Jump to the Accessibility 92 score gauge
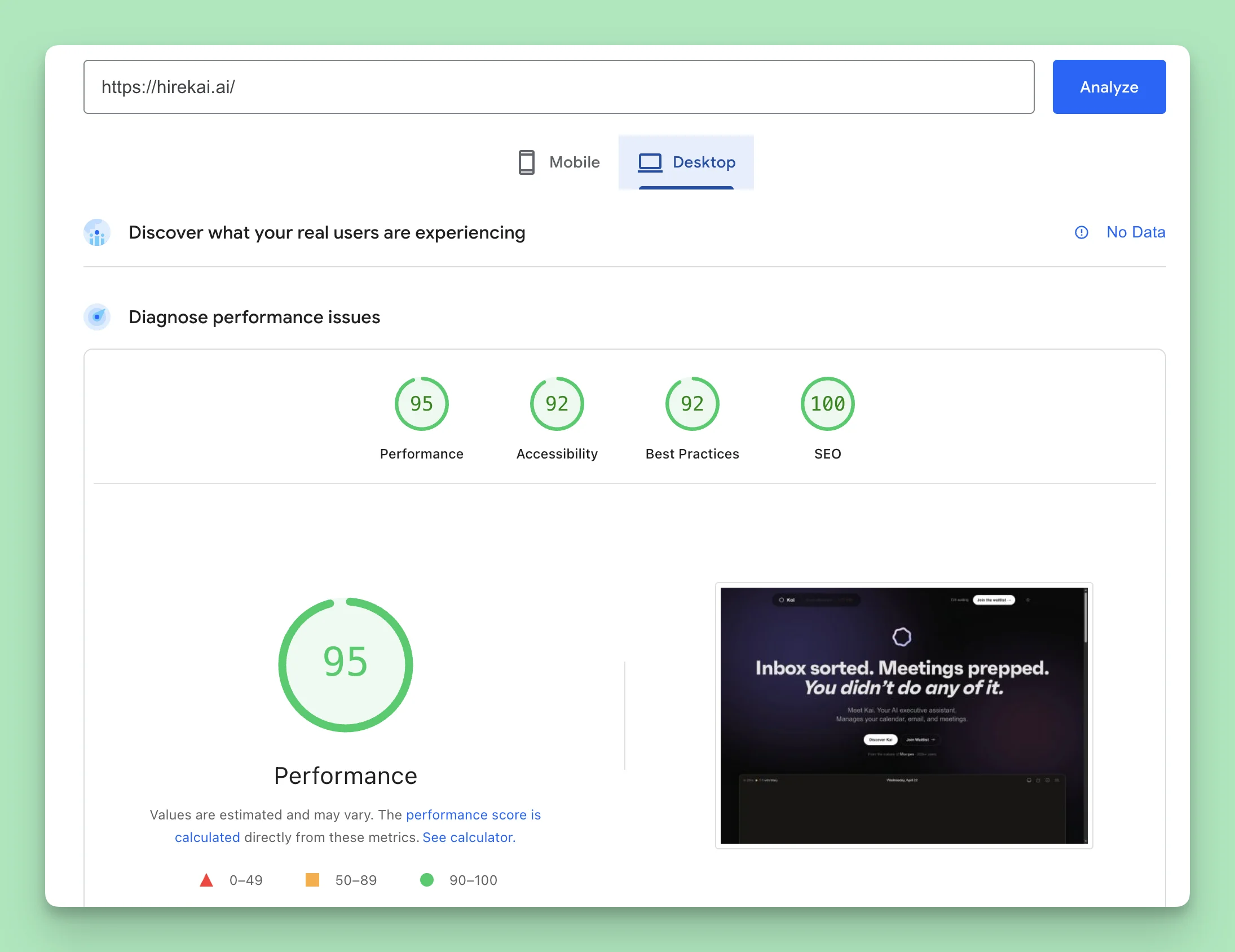1235x952 pixels. pos(557,404)
